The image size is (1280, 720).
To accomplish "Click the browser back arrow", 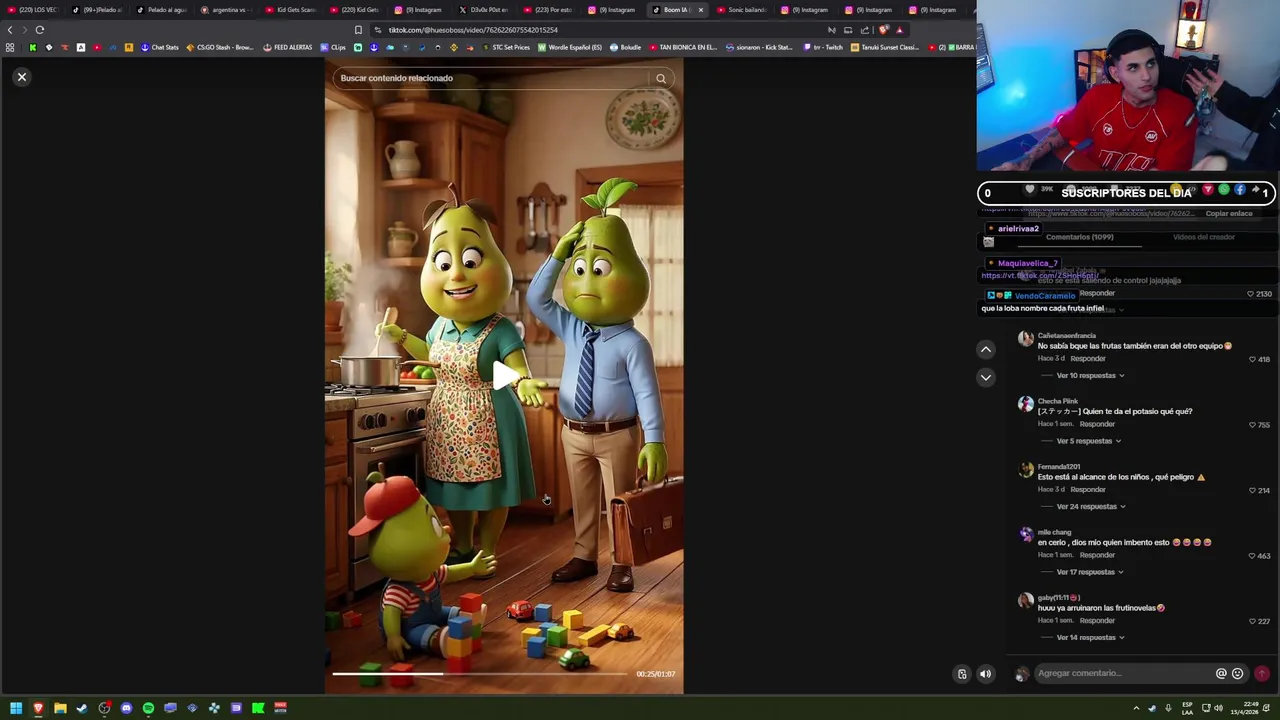I will pyautogui.click(x=10, y=30).
